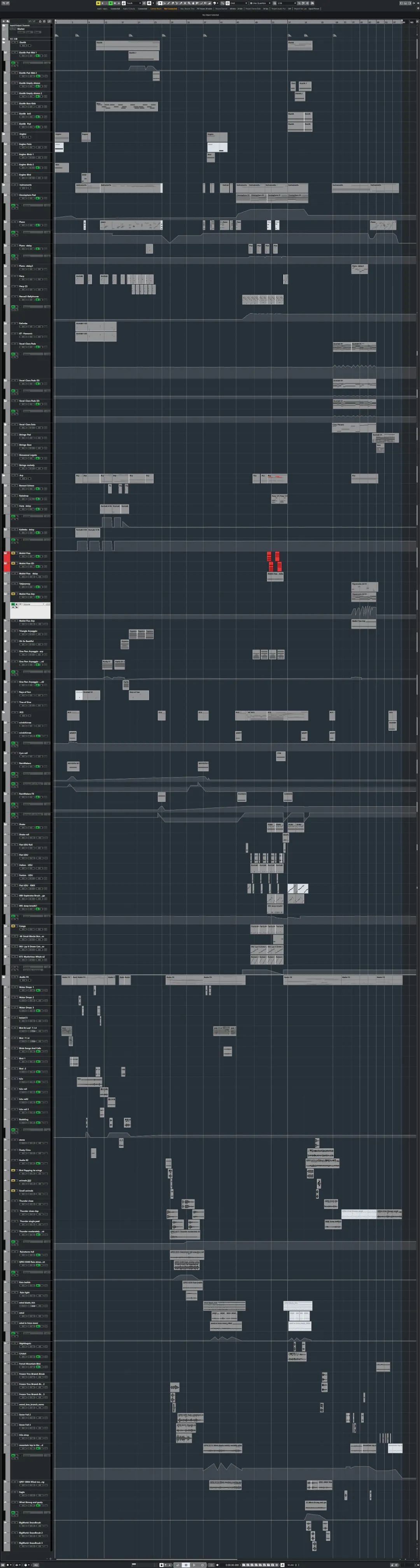Select the Atmosphere Pad track
The image size is (420, 1568).
point(27,195)
